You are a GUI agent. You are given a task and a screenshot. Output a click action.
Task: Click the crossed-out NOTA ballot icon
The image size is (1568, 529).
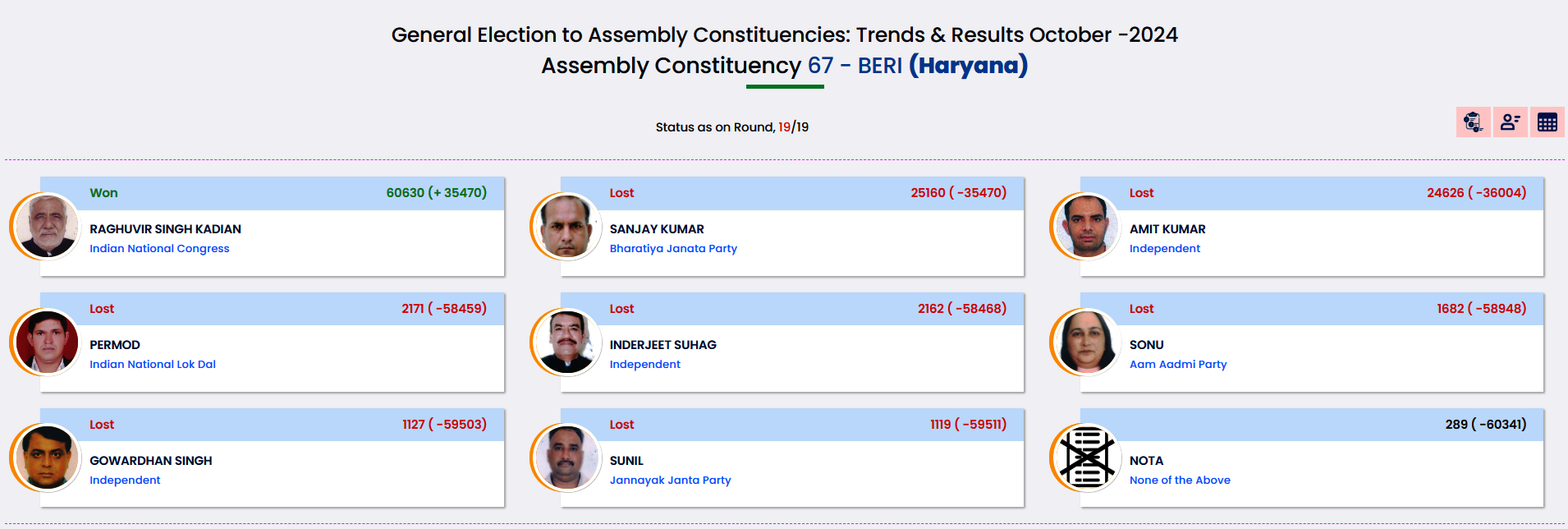(x=1086, y=458)
